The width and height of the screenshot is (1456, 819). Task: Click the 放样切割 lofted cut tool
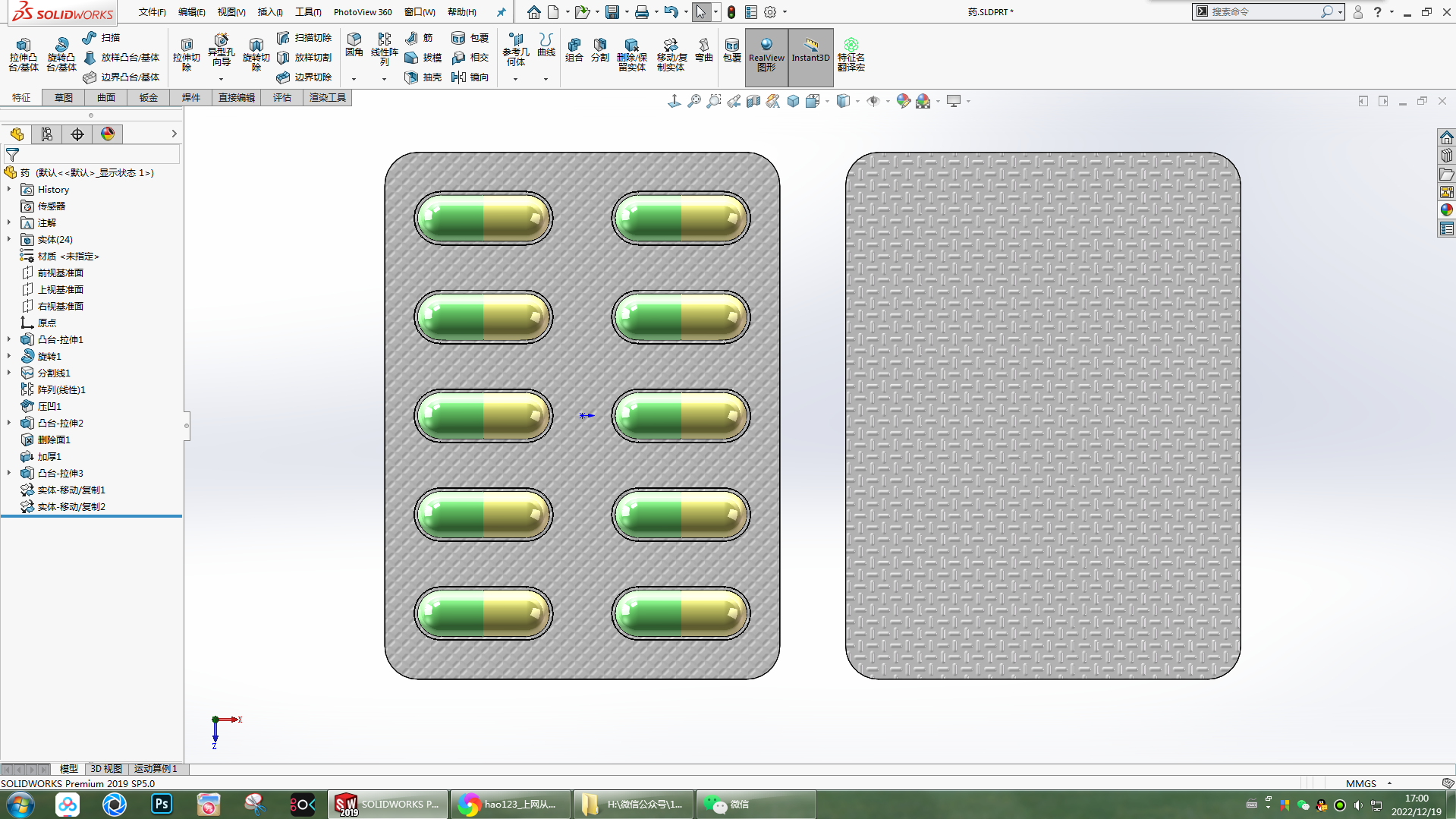(x=304, y=57)
